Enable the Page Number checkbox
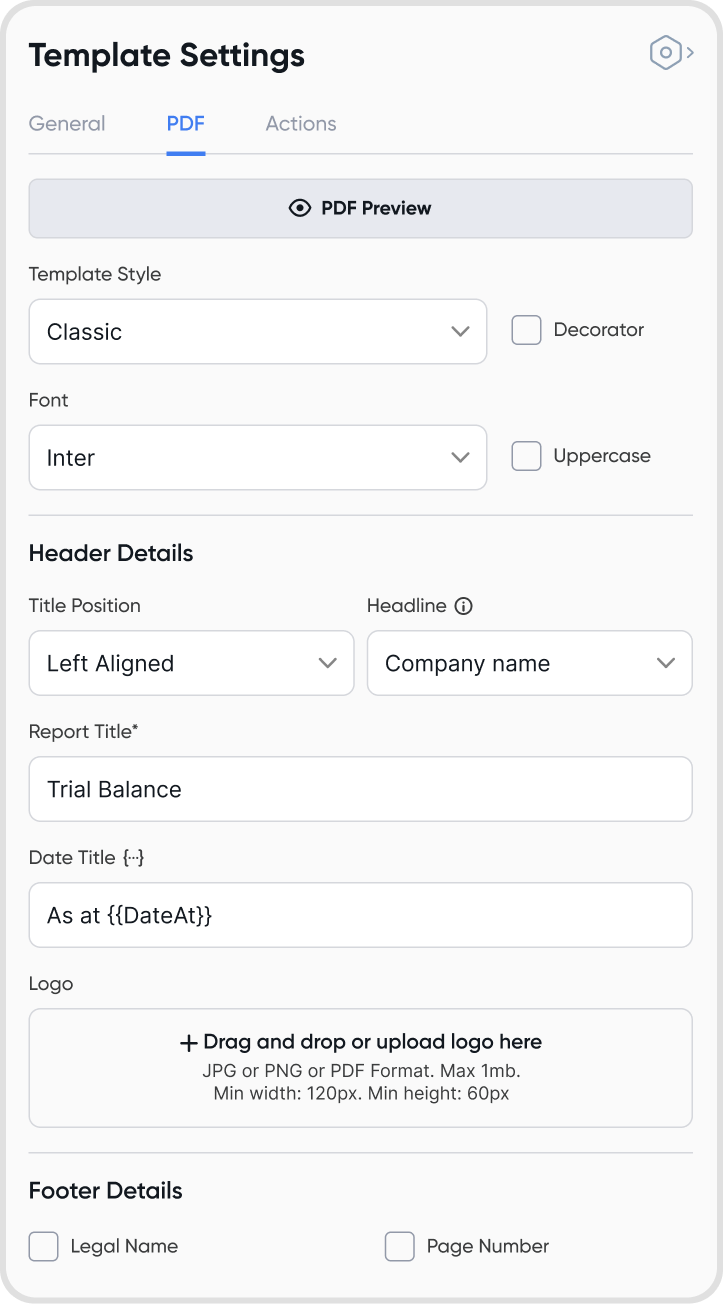This screenshot has width=723, height=1304. click(400, 1246)
